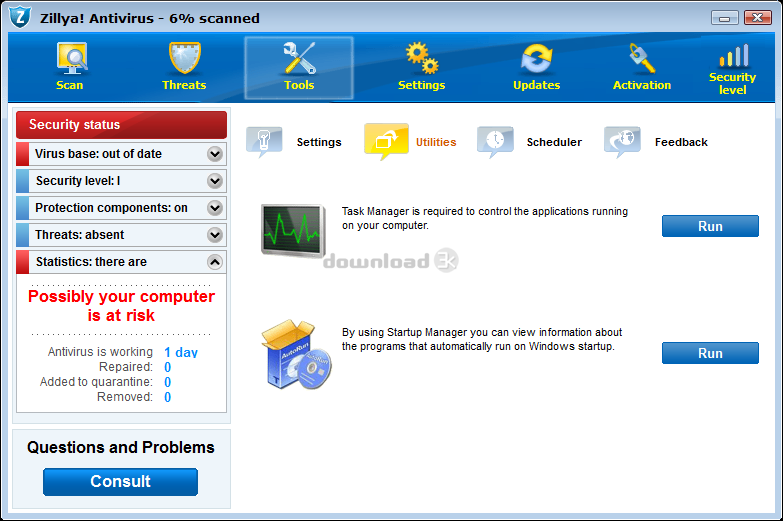Click the Zillya shield logo in title bar

pyautogui.click(x=20, y=17)
